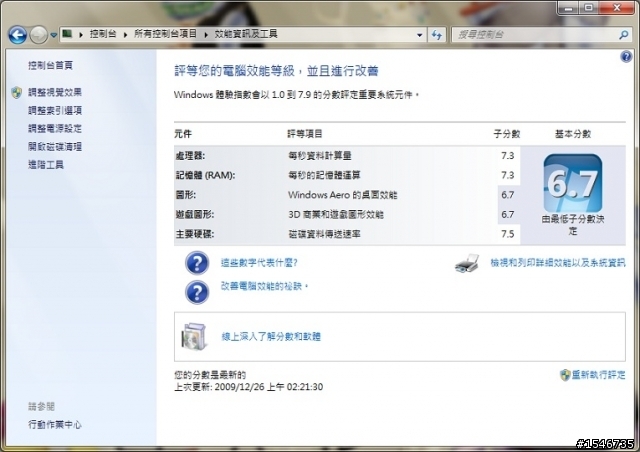Click the 6.7 base score badge
The width and height of the screenshot is (640, 452).
click(573, 183)
